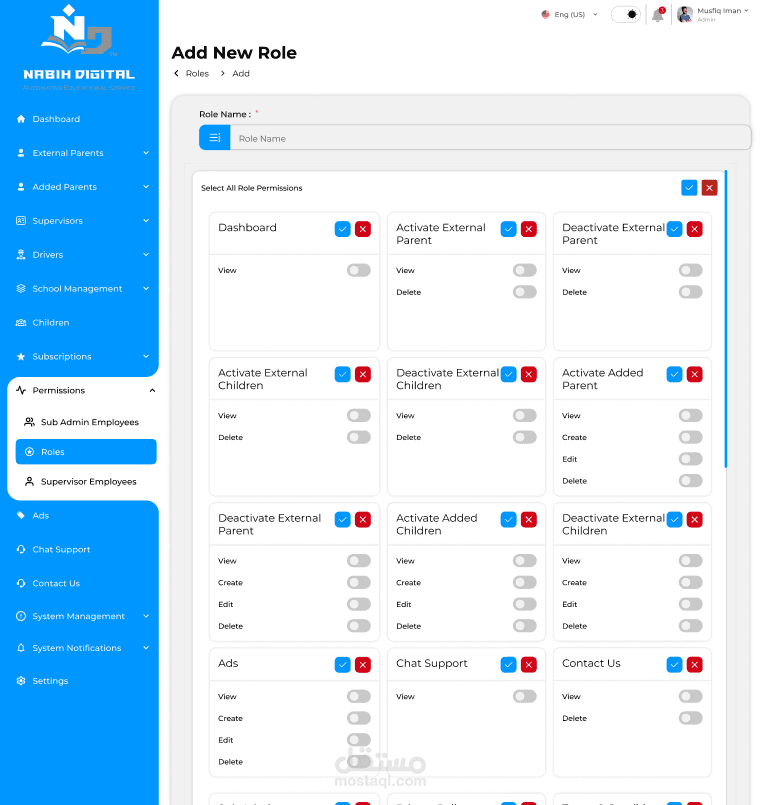Expand Added Parents chevron in sidebar
762x805 pixels.
pyautogui.click(x=146, y=187)
